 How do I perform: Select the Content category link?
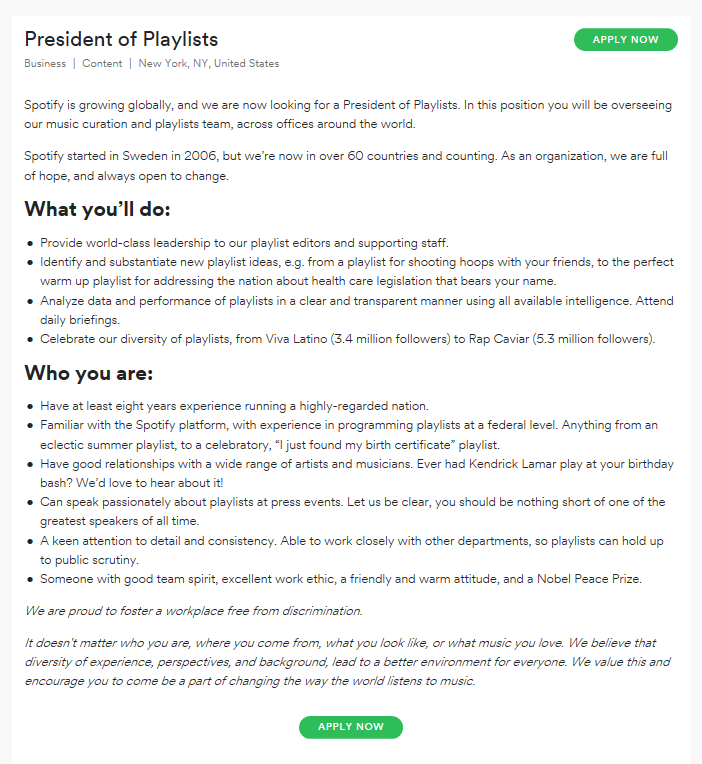coord(102,64)
